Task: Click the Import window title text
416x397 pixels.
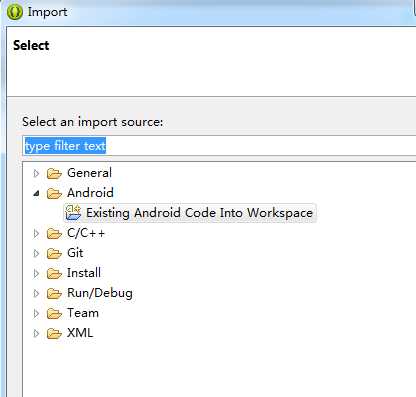Action: (47, 12)
